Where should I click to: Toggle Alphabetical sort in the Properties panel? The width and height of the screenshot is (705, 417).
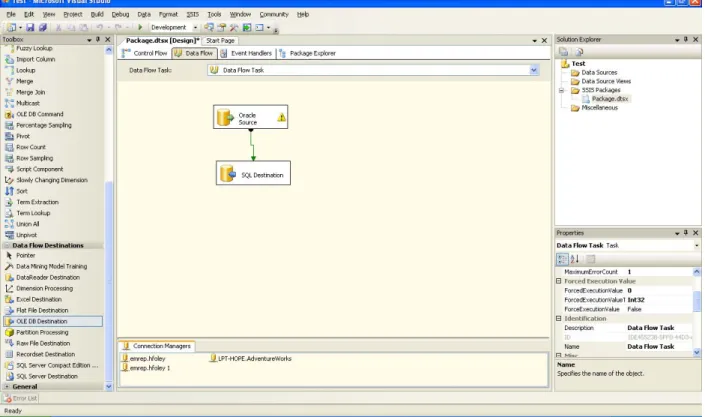pos(575,259)
